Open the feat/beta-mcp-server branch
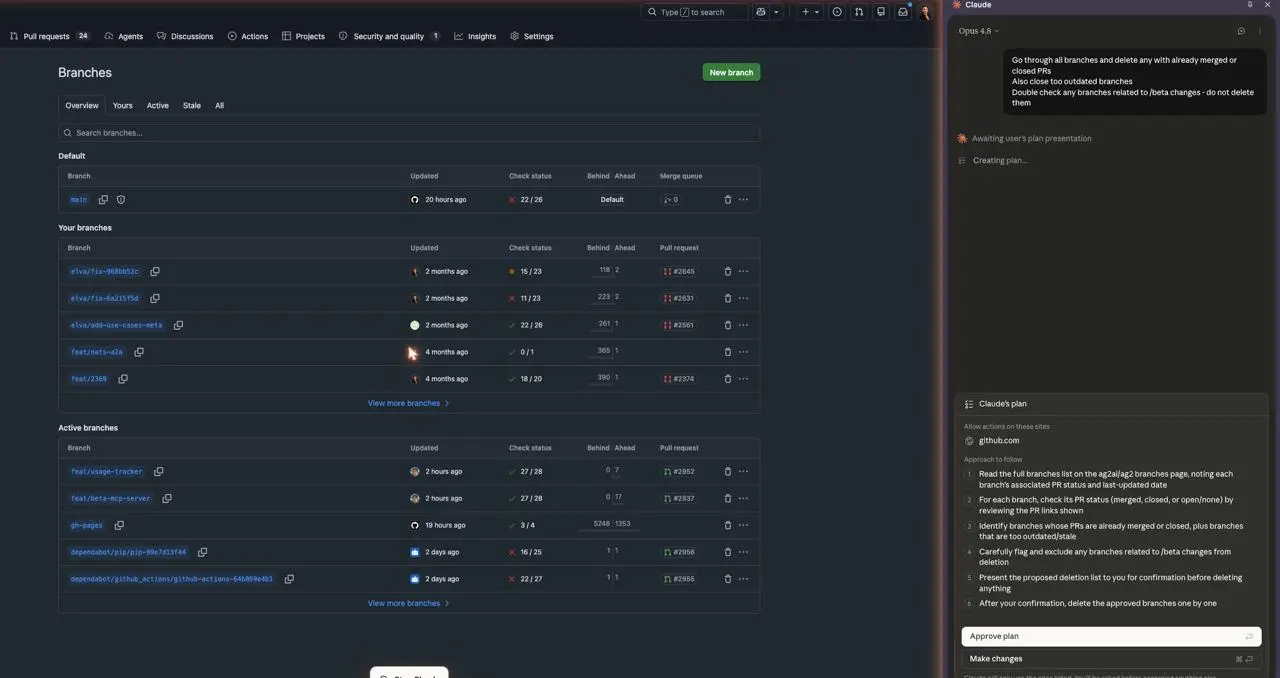Viewport: 1280px width, 678px height. click(110, 498)
